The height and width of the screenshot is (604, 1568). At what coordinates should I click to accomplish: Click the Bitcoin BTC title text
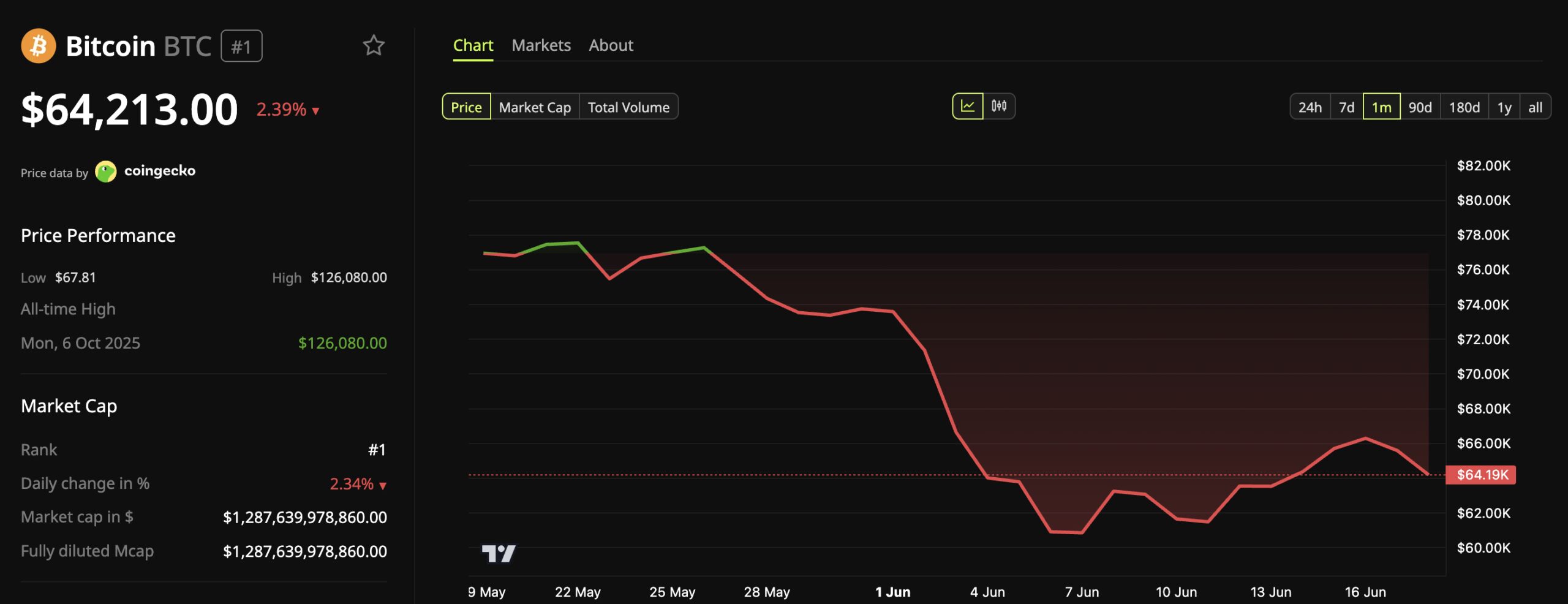click(x=138, y=46)
